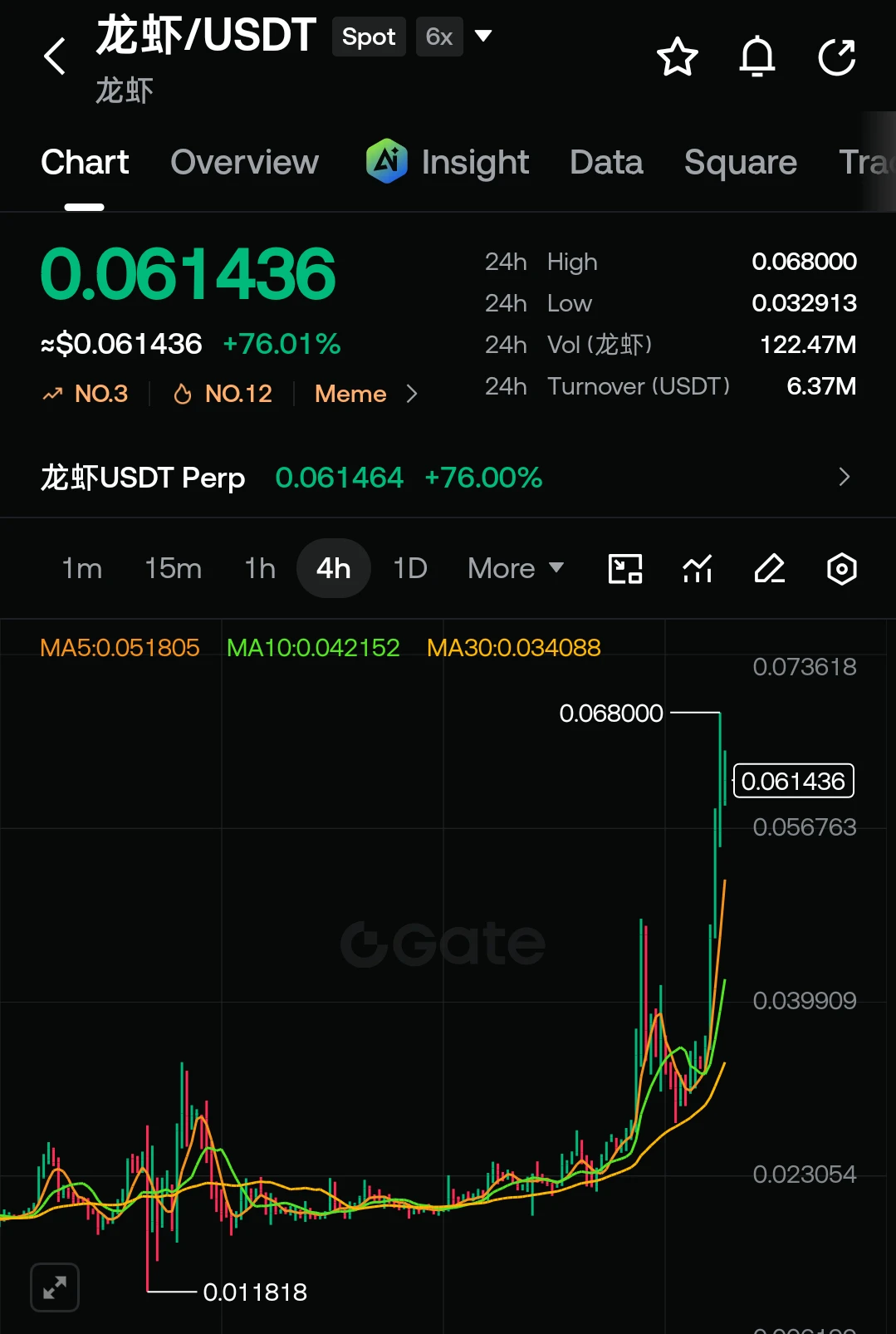Image resolution: width=896 pixels, height=1334 pixels.
Task: Tap the trending NO.3 rank
Action: [86, 394]
